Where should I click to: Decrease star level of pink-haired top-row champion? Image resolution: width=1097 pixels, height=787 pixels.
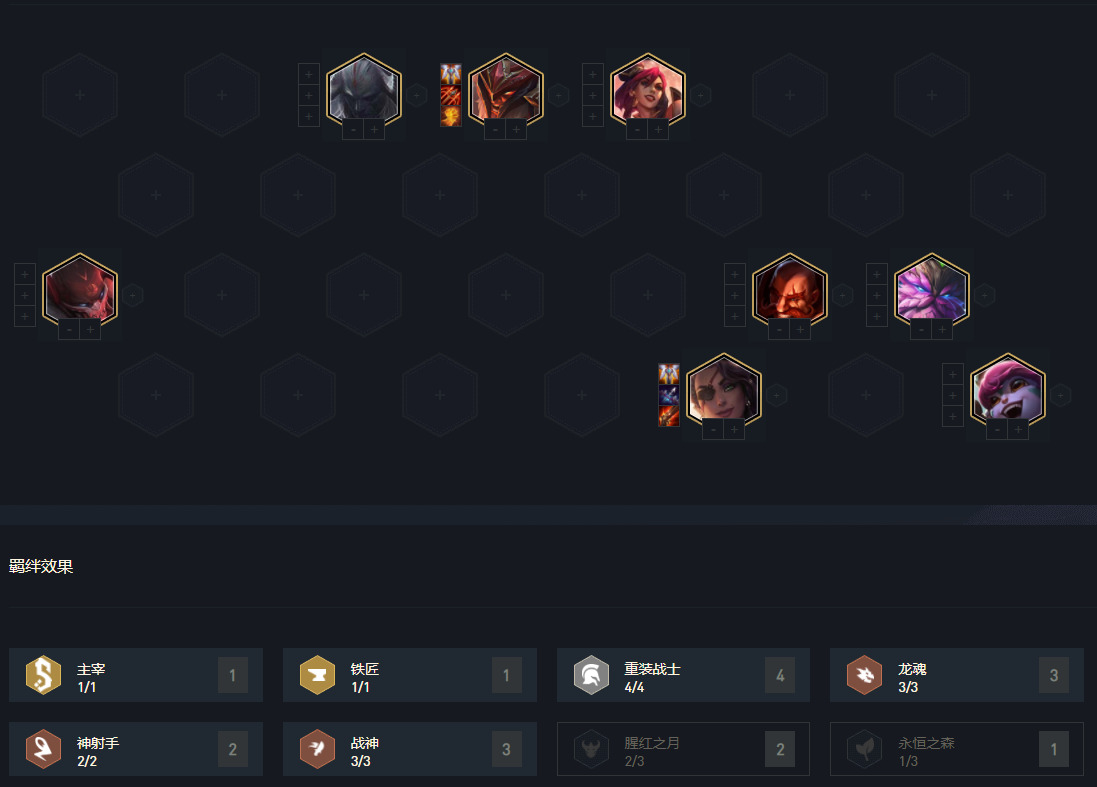(637, 129)
